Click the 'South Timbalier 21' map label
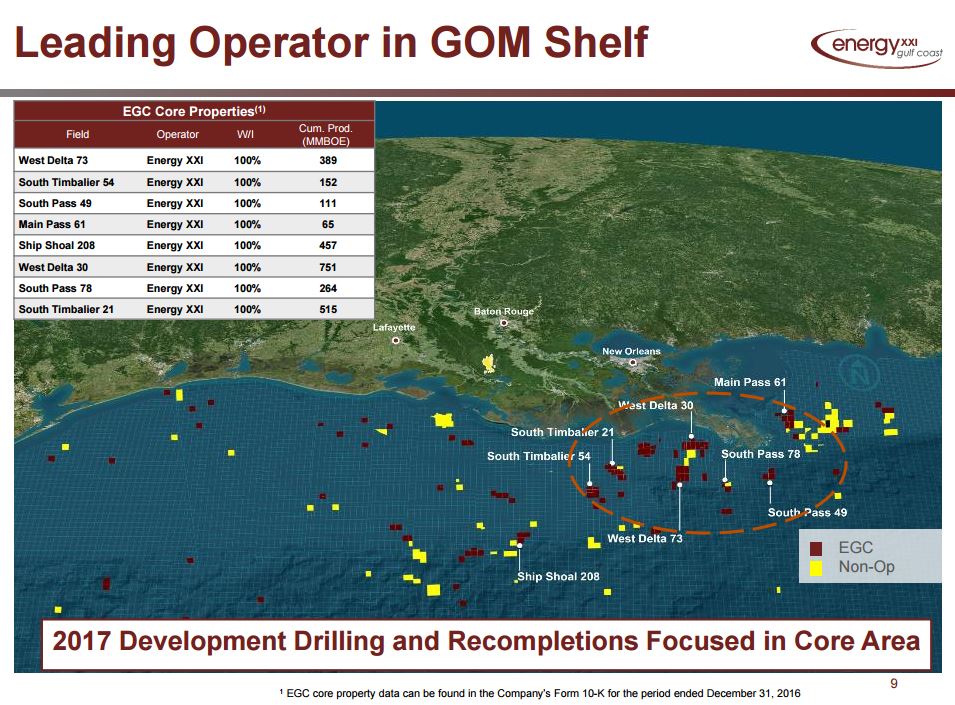This screenshot has width=955, height=705. tap(562, 432)
